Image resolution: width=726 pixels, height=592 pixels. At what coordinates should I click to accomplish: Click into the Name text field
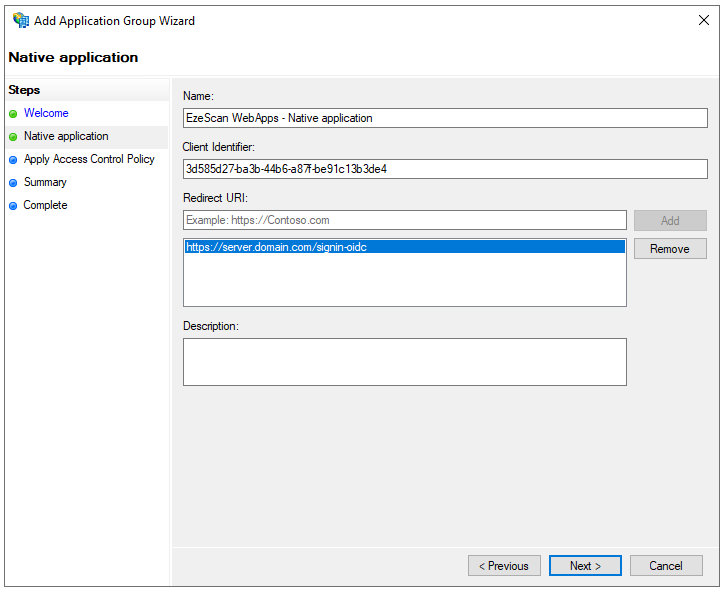click(444, 118)
